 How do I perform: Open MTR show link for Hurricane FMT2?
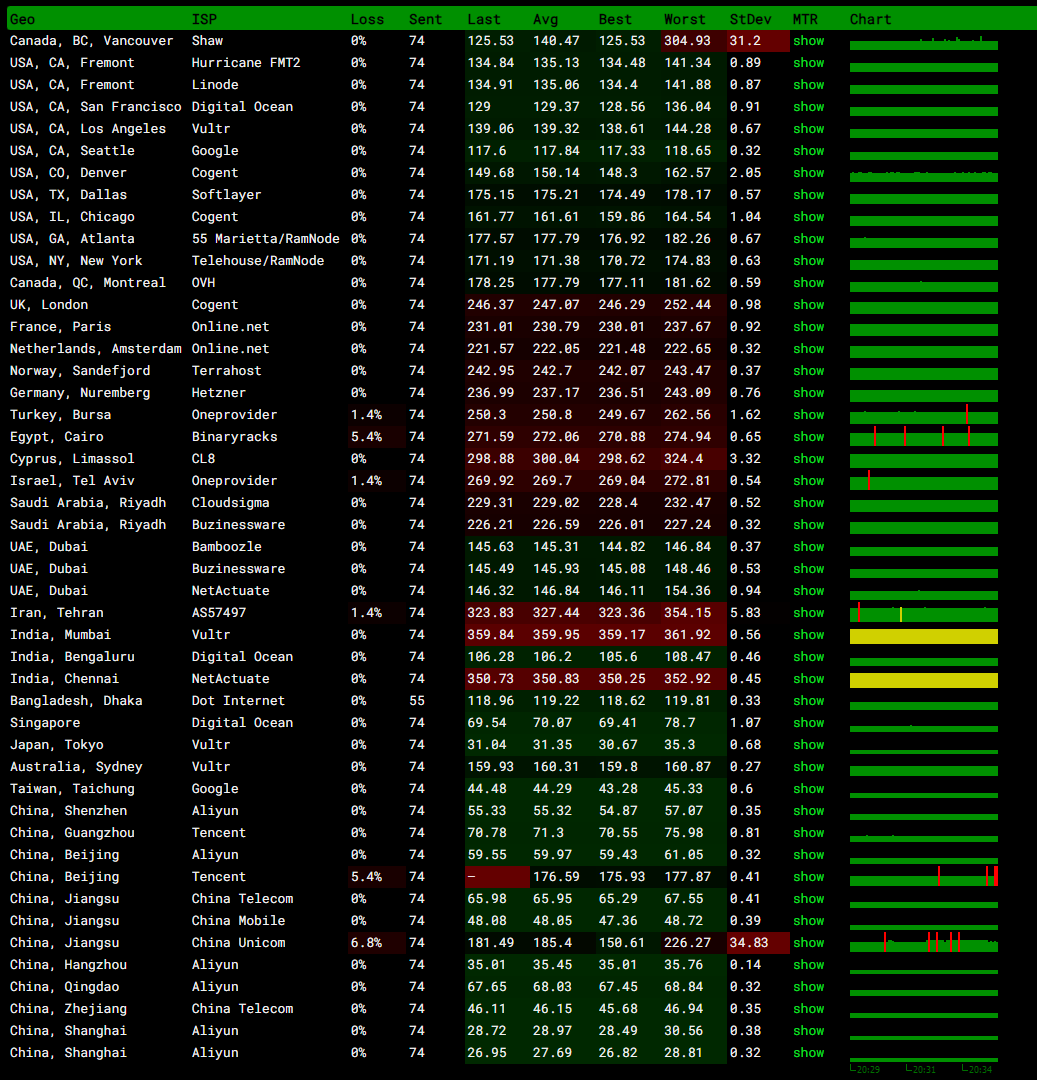[x=808, y=63]
